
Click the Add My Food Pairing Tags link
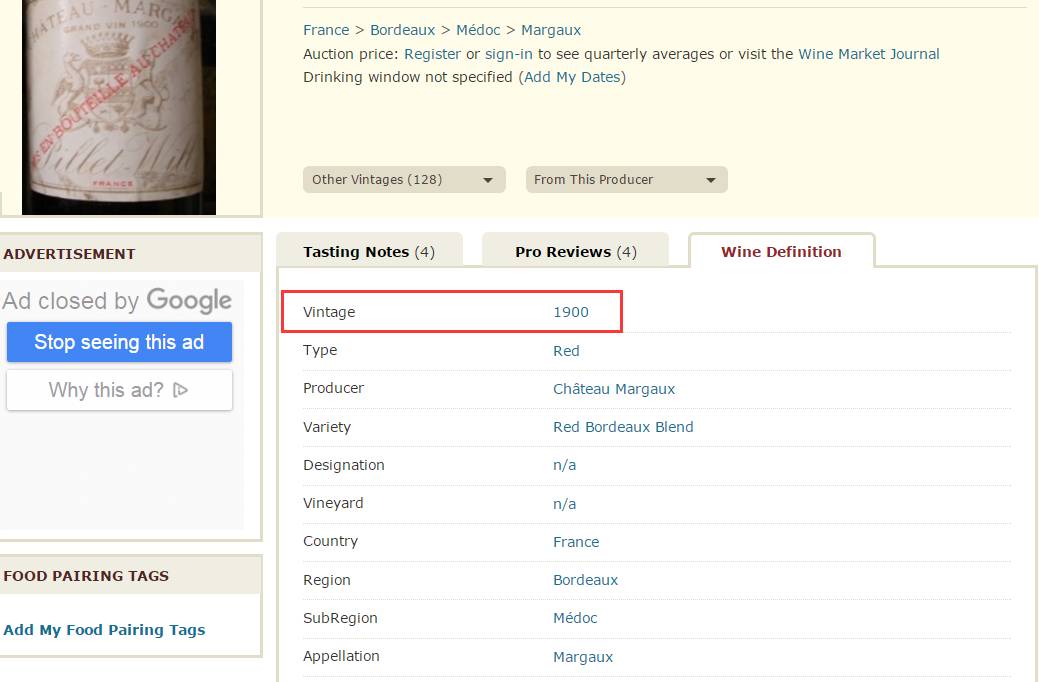104,630
